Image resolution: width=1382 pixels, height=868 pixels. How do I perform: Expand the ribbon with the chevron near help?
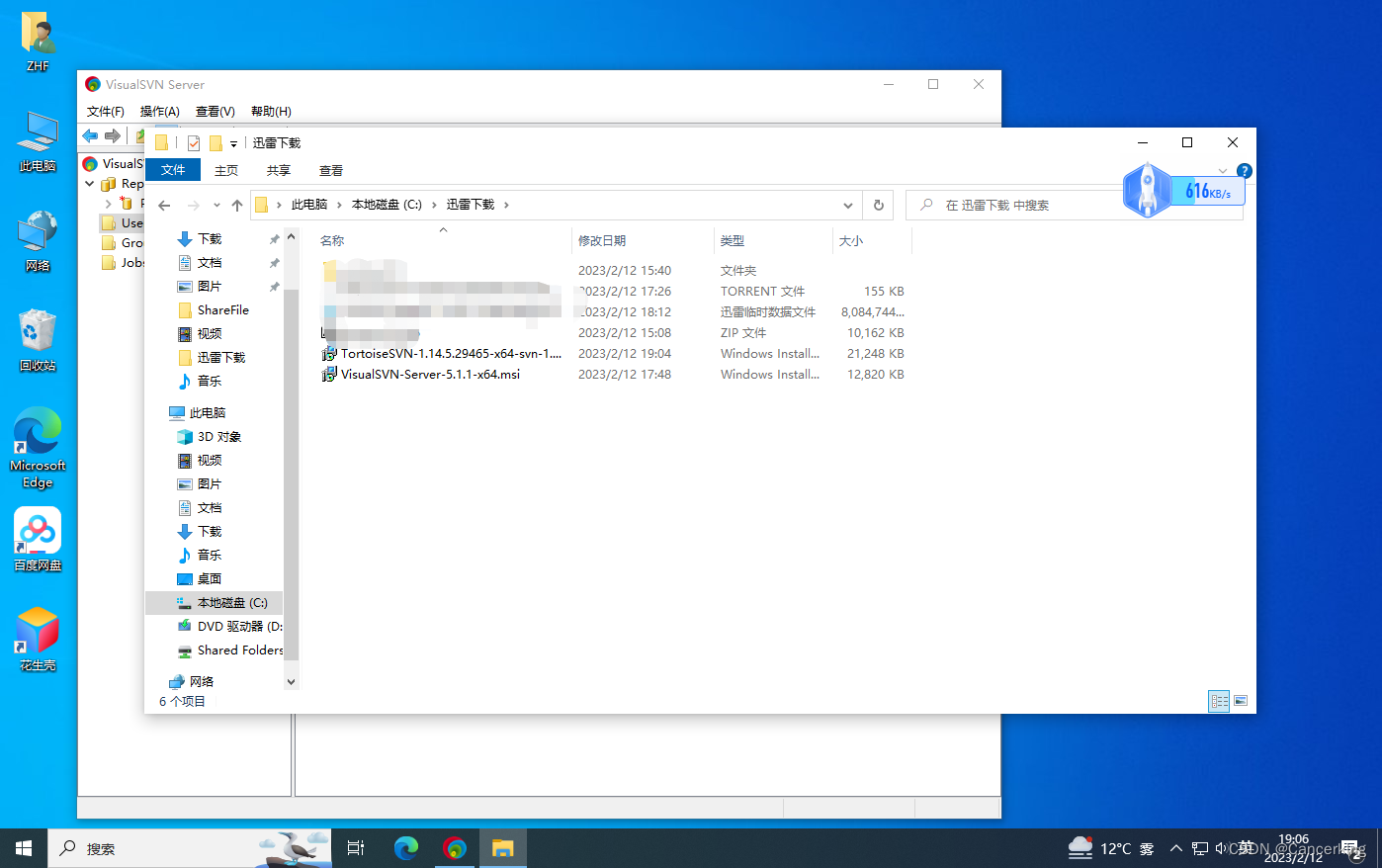[1223, 171]
